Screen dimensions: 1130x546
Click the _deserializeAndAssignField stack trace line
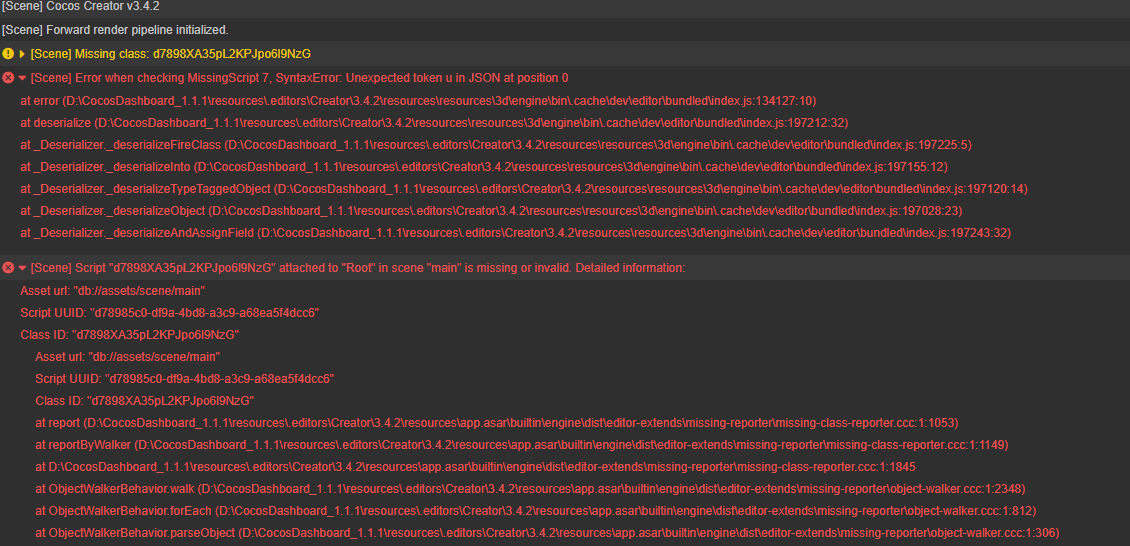pos(516,233)
